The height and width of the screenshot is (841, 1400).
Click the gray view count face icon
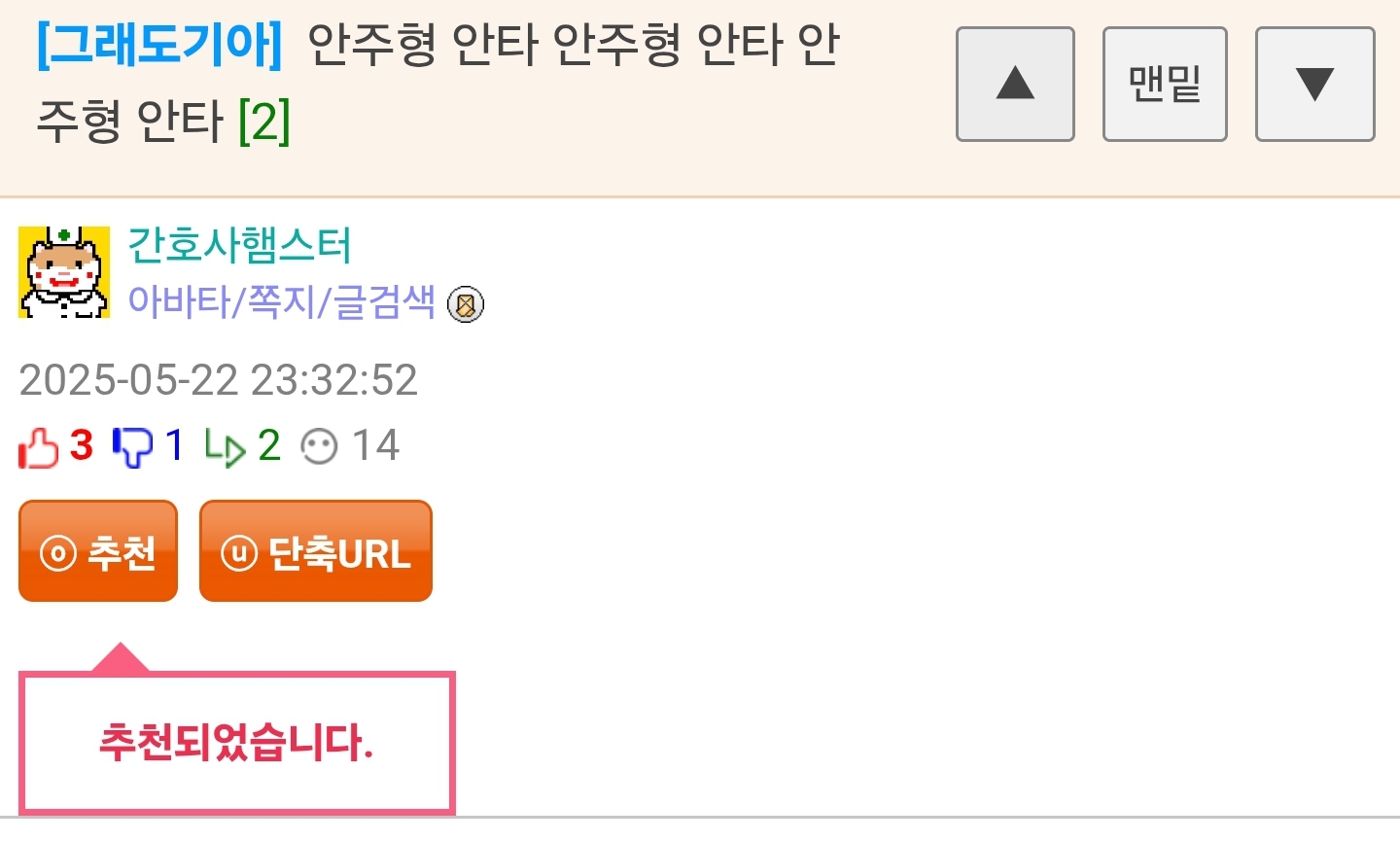coord(319,447)
